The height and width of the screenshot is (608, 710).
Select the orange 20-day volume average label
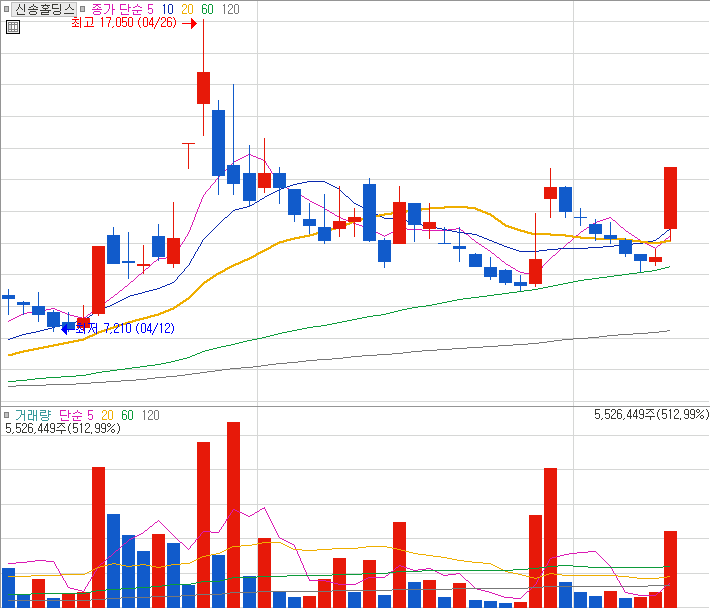(x=107, y=415)
